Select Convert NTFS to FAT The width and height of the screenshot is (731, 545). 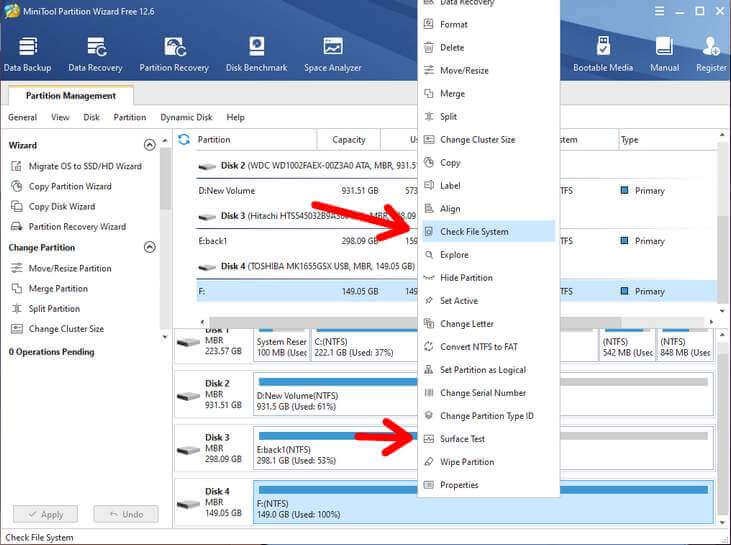point(488,347)
